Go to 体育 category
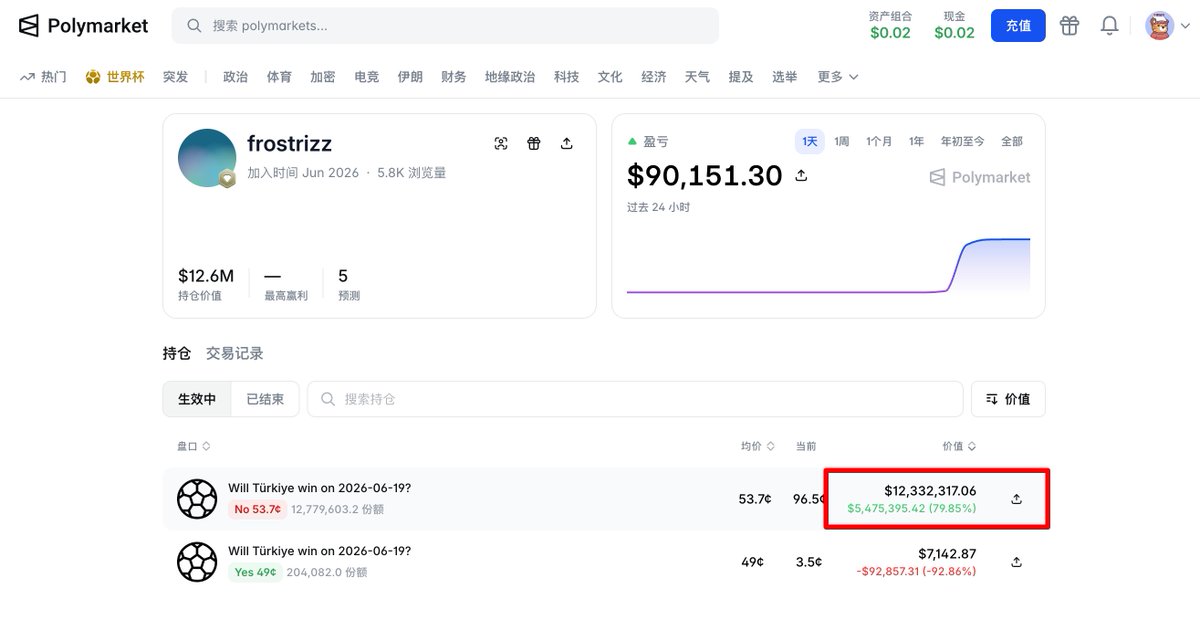The width and height of the screenshot is (1200, 620). point(279,77)
